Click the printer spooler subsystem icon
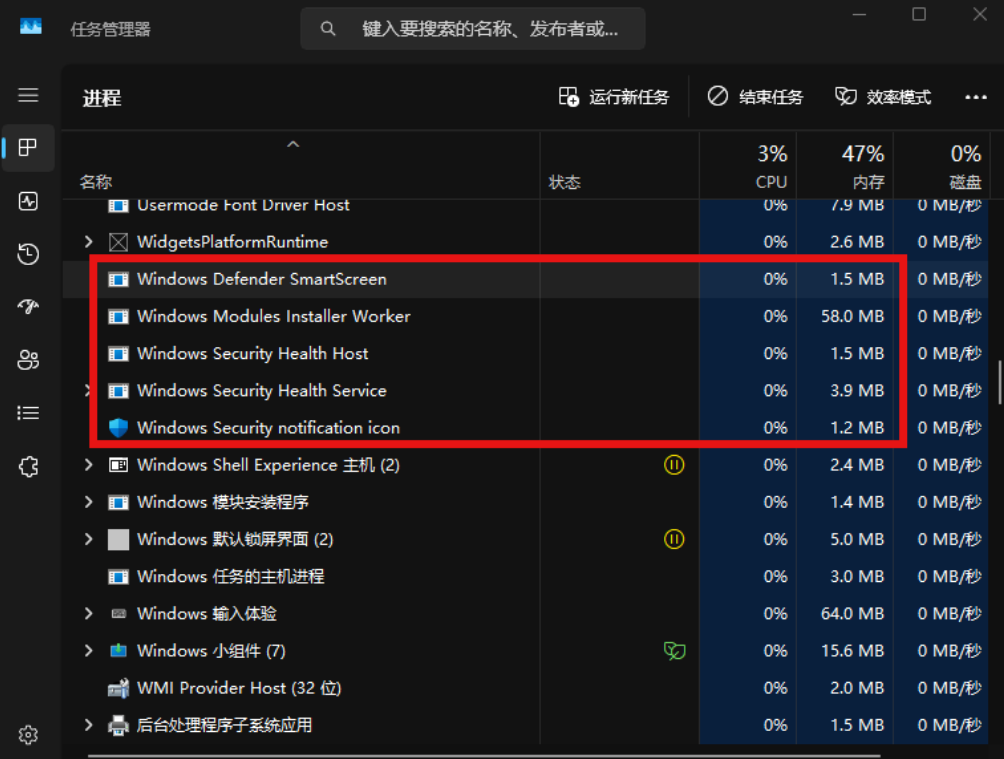 point(118,725)
